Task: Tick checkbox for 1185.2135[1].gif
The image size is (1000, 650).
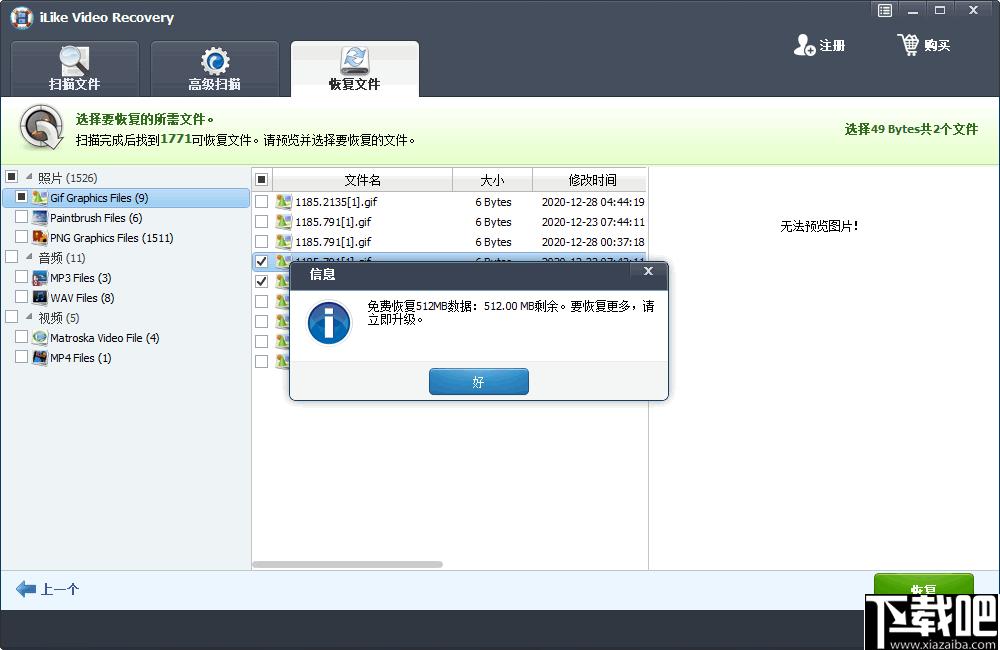Action: [261, 202]
